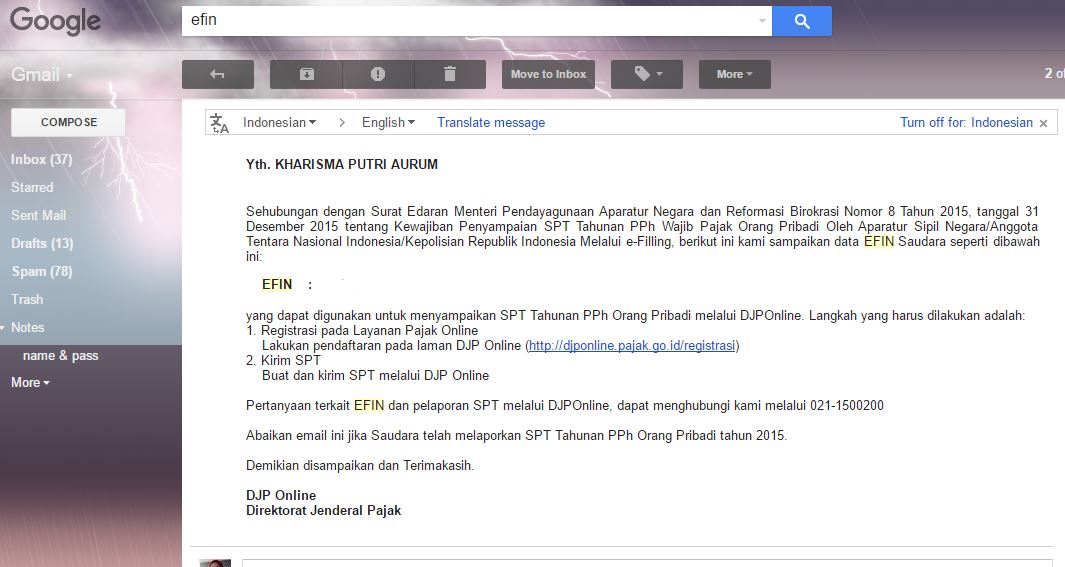Image resolution: width=1065 pixels, height=567 pixels.
Task: Click the Move to Inbox button
Action: [x=548, y=74]
